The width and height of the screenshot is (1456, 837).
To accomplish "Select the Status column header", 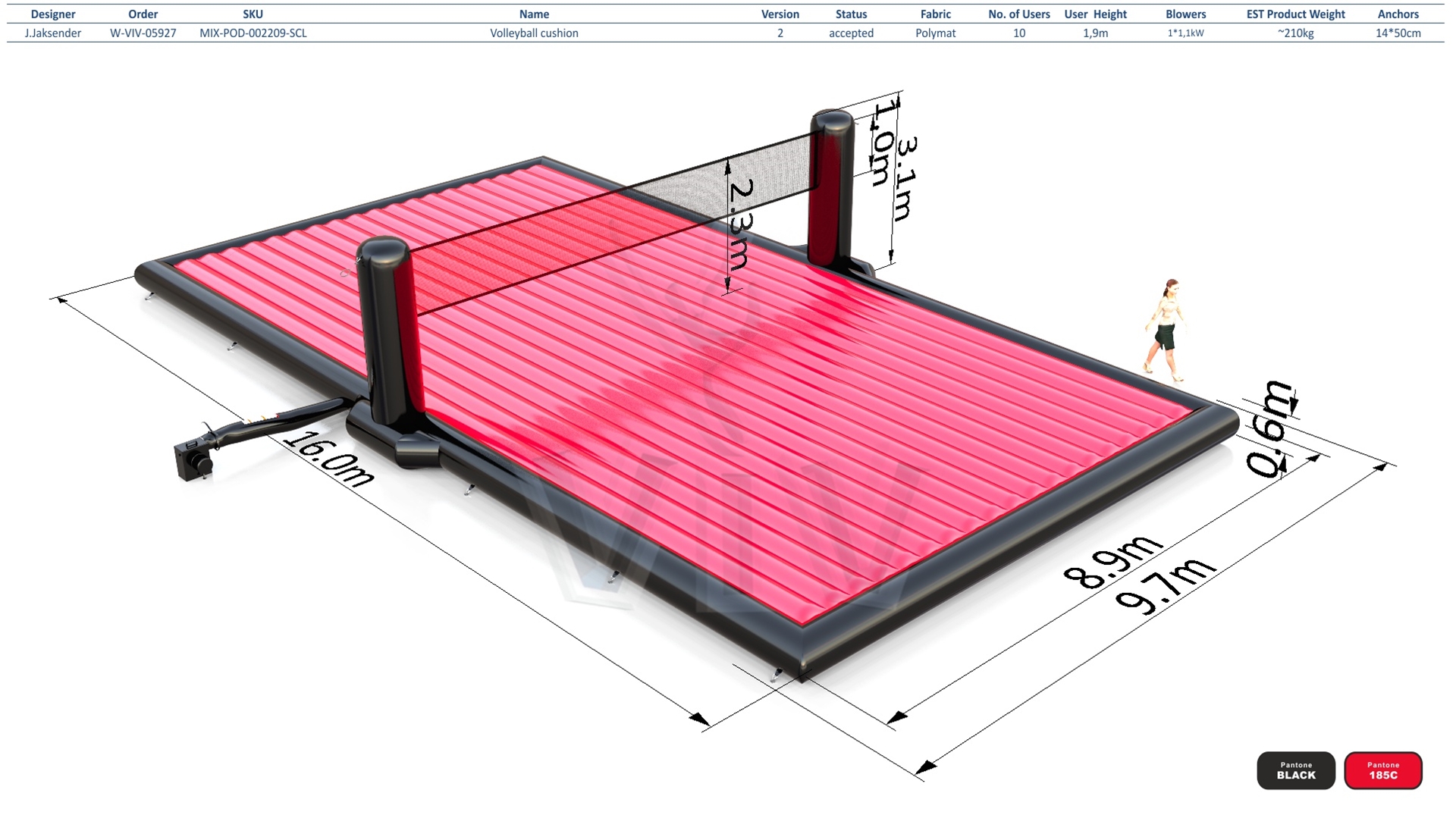I will pyautogui.click(x=851, y=14).
